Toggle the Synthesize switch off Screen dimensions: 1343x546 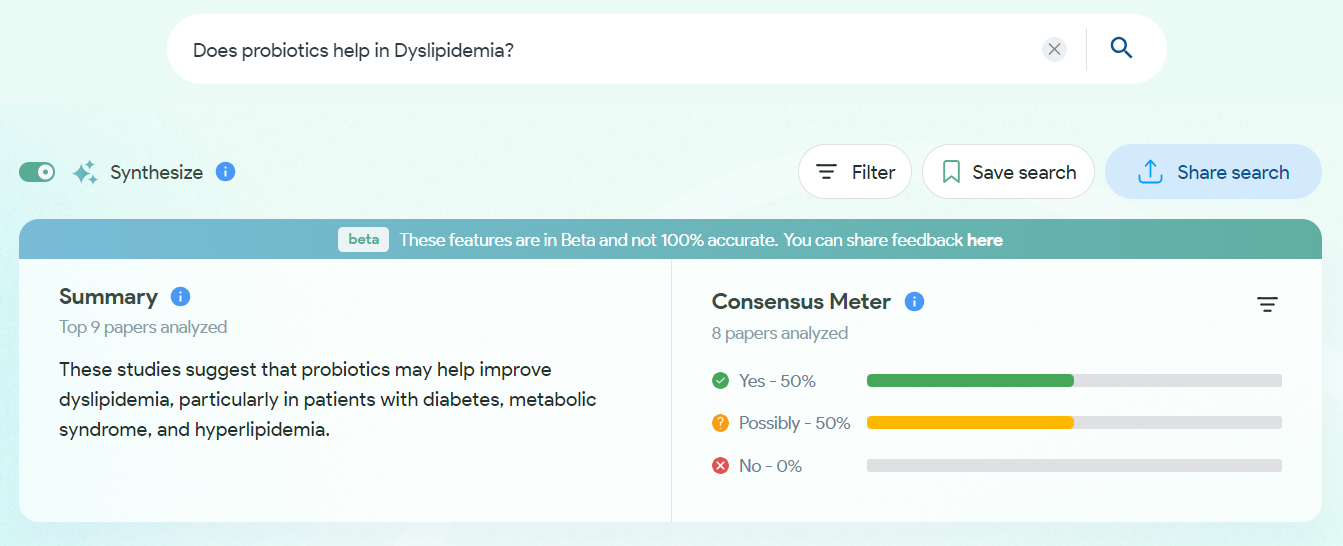coord(37,172)
